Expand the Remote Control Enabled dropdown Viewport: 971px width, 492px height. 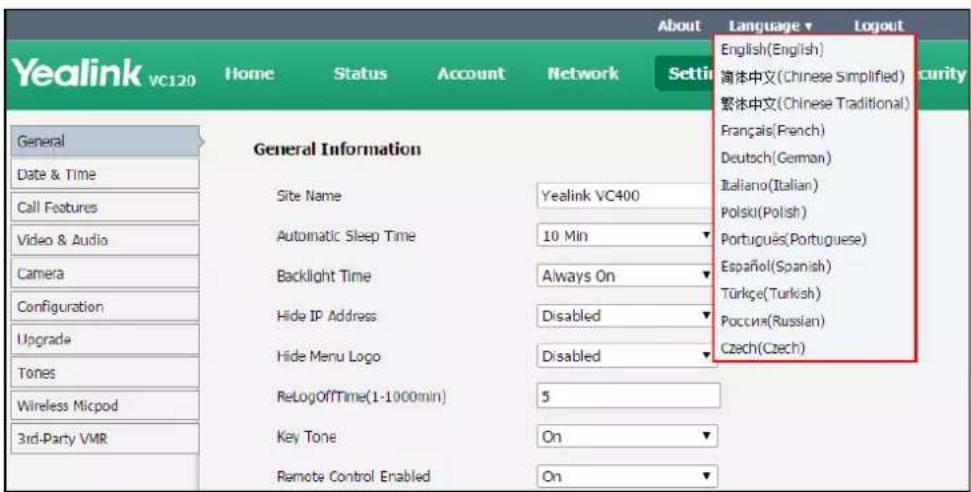[627, 477]
